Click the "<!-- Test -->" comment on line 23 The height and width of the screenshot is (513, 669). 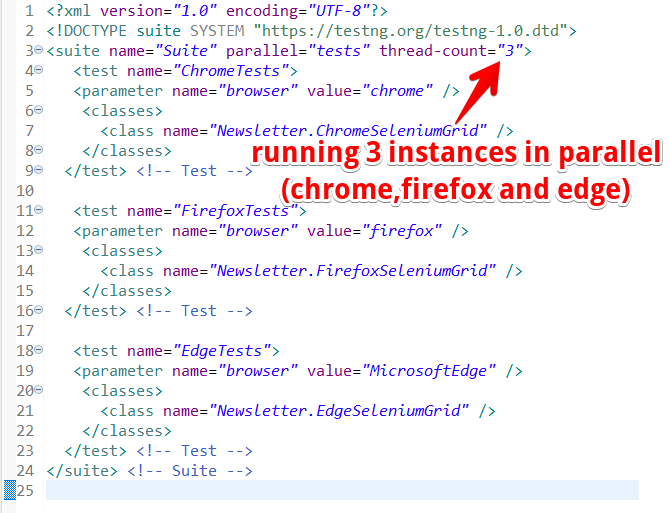195,451
